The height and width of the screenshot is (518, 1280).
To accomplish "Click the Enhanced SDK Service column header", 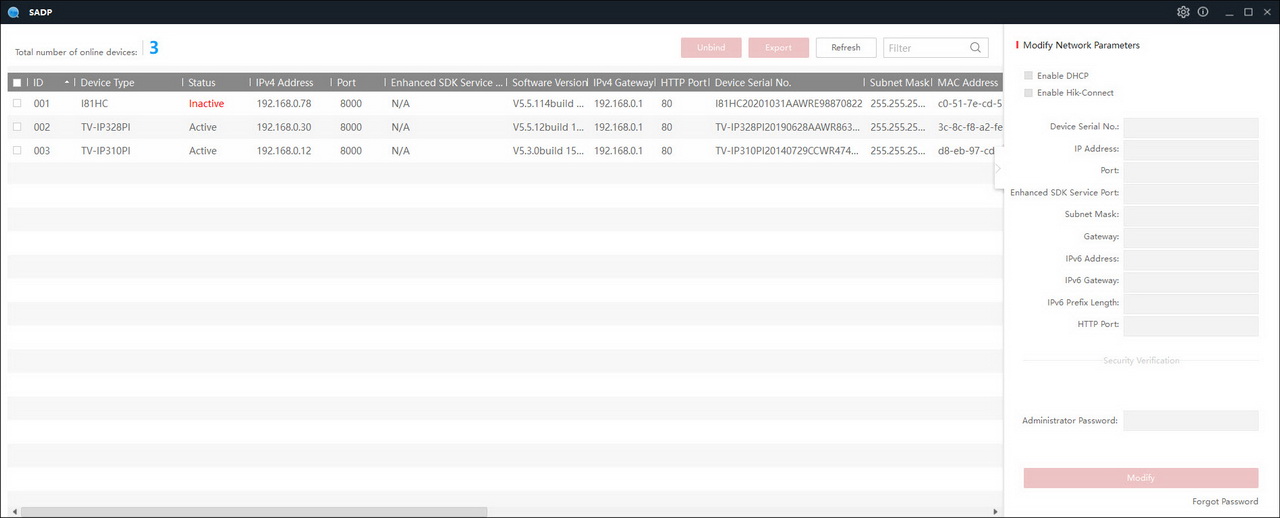I will tap(446, 83).
